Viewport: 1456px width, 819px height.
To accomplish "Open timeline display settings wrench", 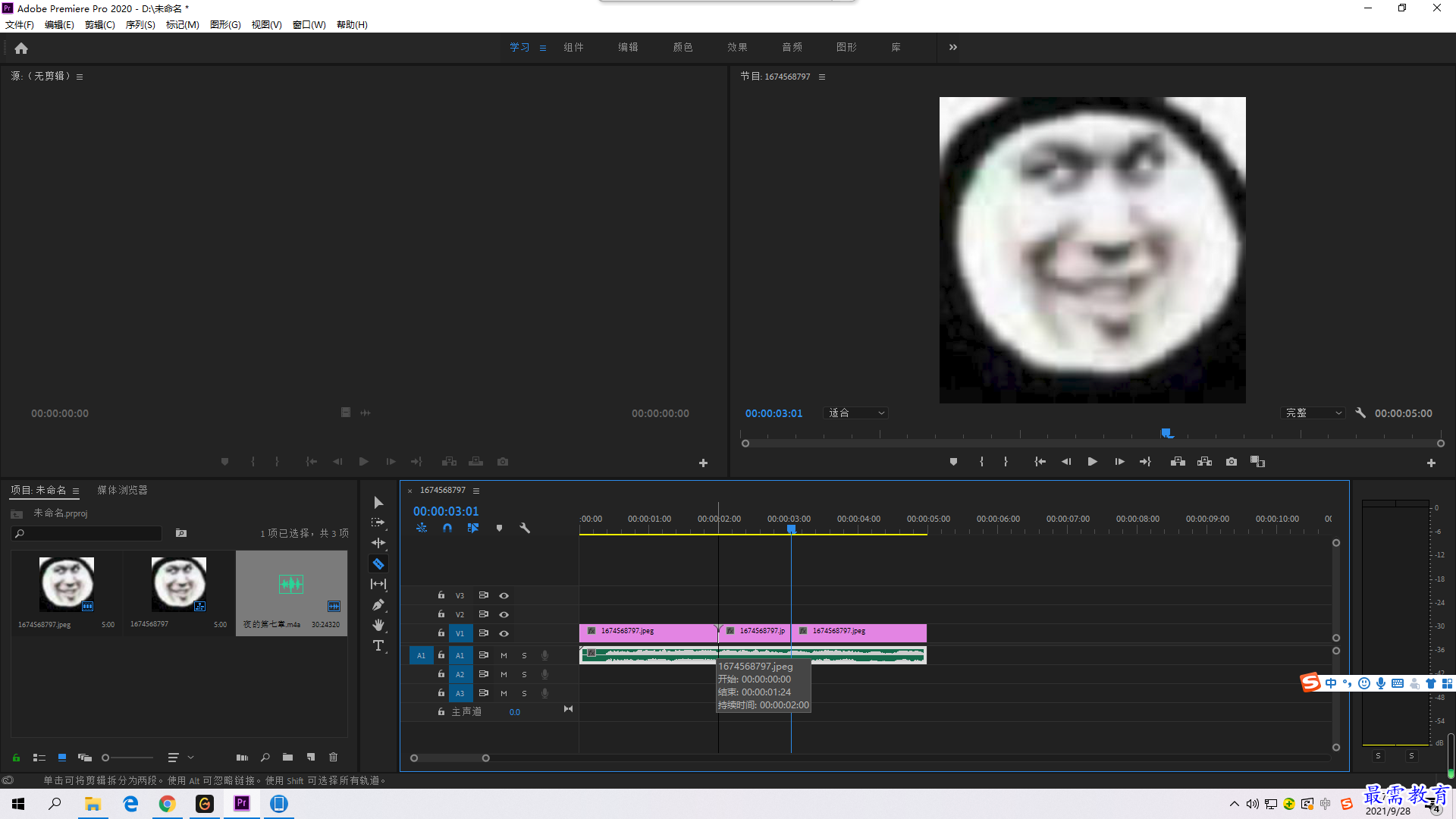I will tap(525, 528).
